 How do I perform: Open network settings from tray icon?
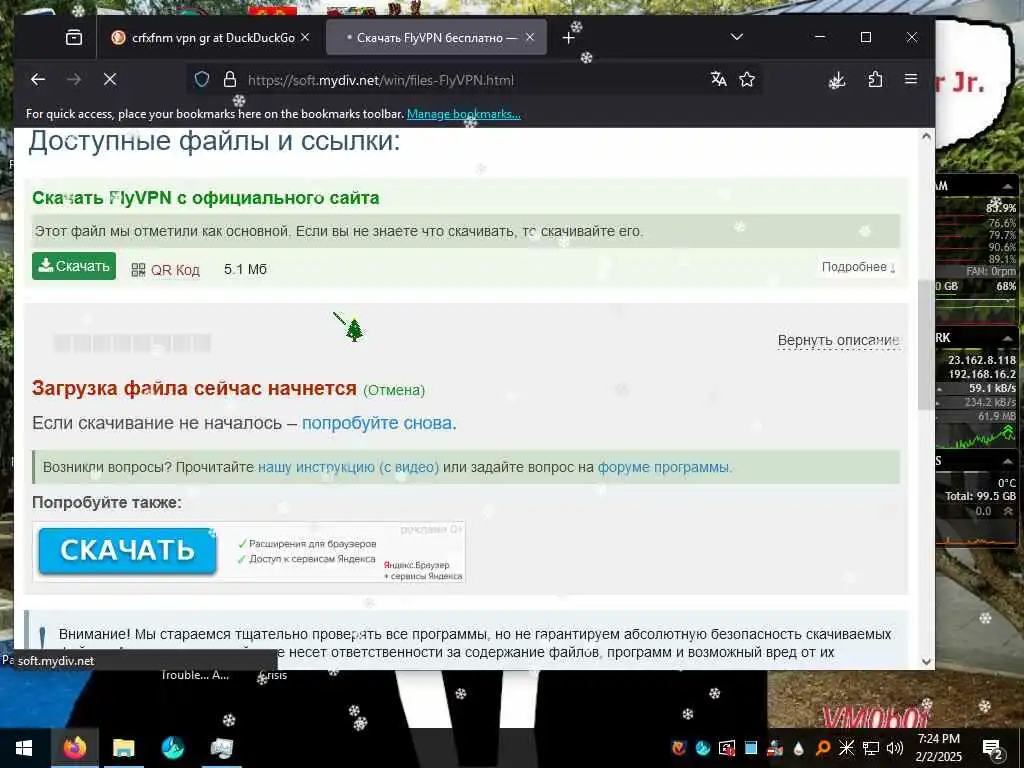point(871,748)
